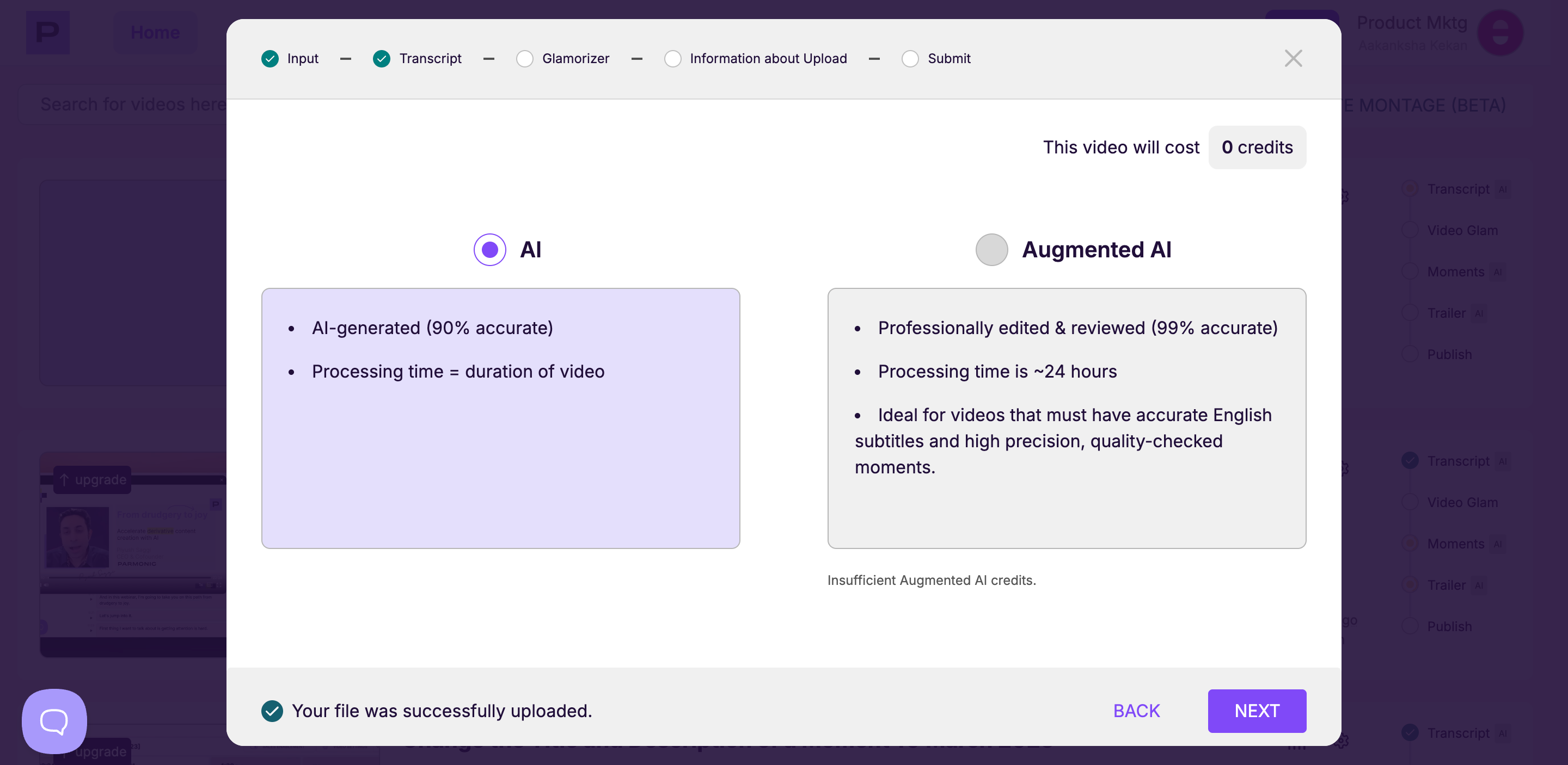Click the BACK button
The image size is (1568, 765).
tap(1136, 710)
